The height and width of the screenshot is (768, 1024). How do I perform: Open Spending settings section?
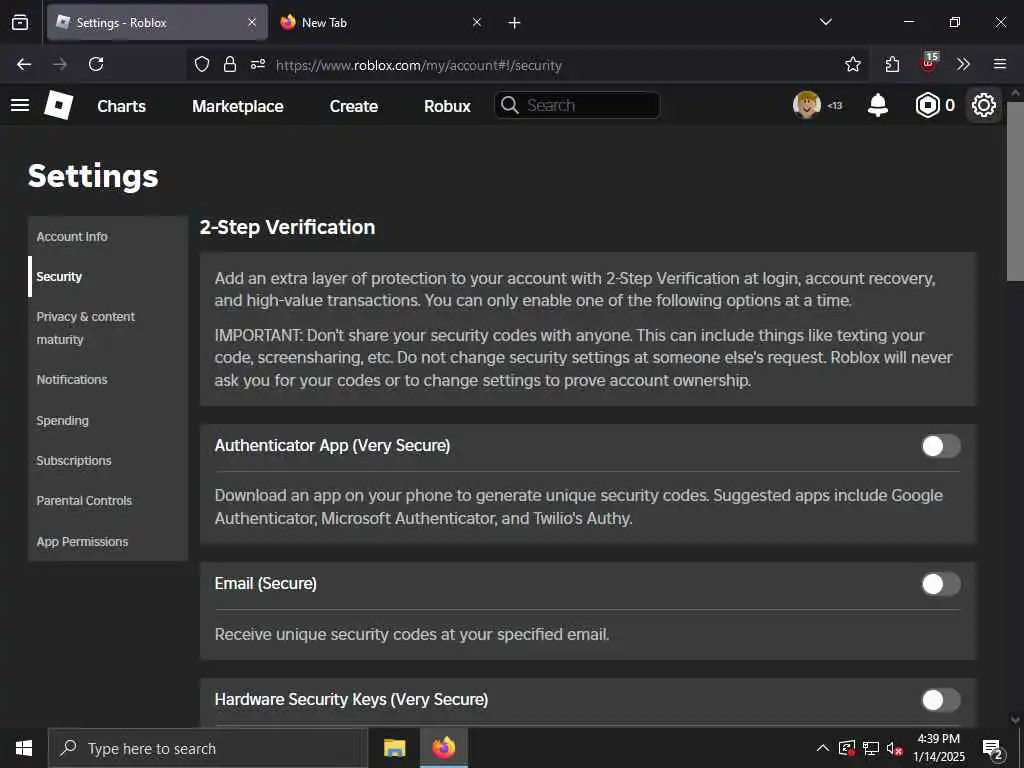(108, 421)
